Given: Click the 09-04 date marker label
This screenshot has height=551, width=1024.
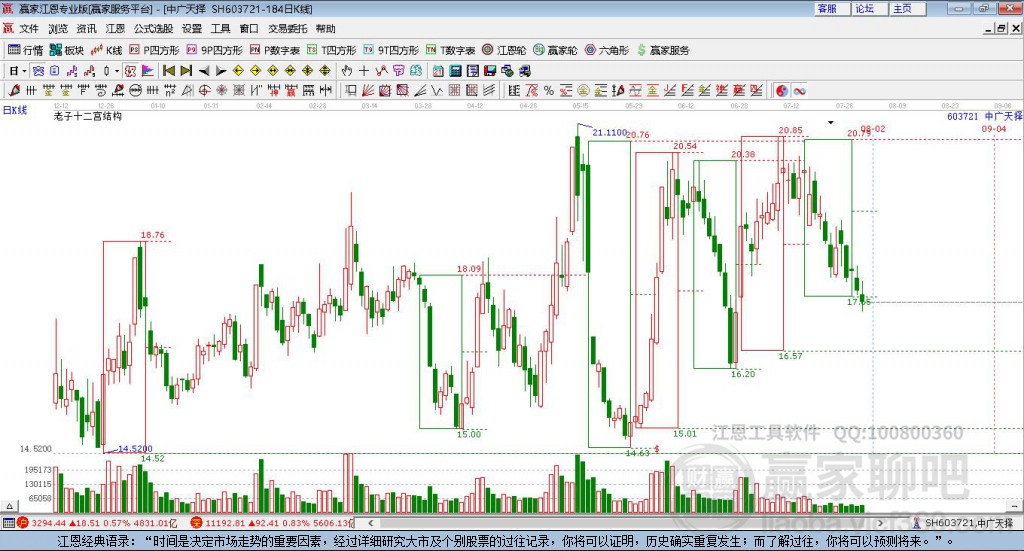Looking at the screenshot, I should click(994, 129).
